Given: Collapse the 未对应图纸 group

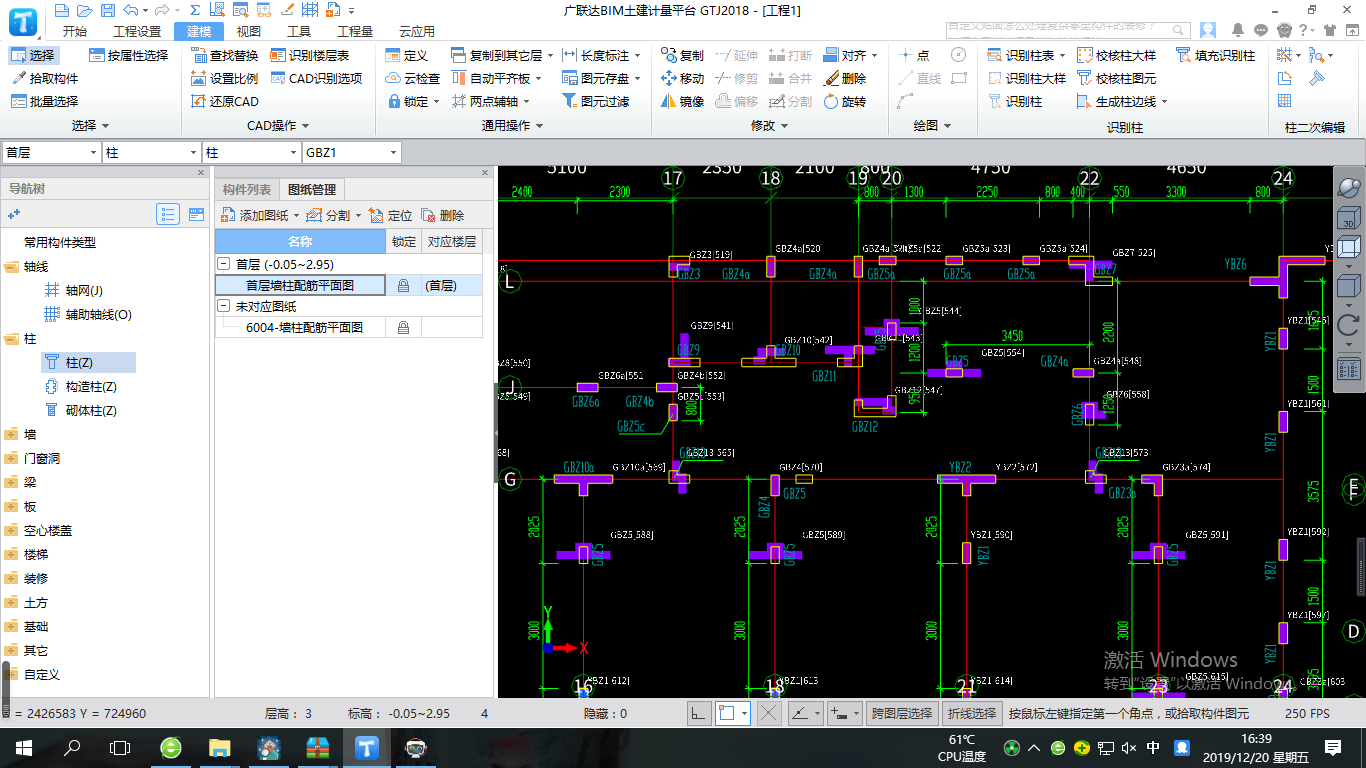Looking at the screenshot, I should [224, 306].
